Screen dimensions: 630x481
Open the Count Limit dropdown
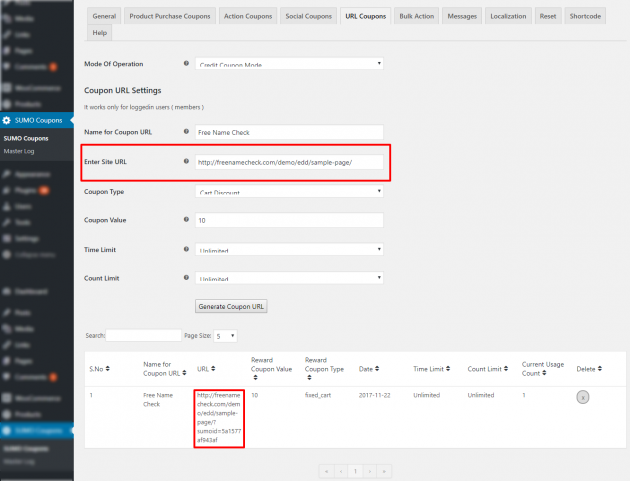point(289,278)
